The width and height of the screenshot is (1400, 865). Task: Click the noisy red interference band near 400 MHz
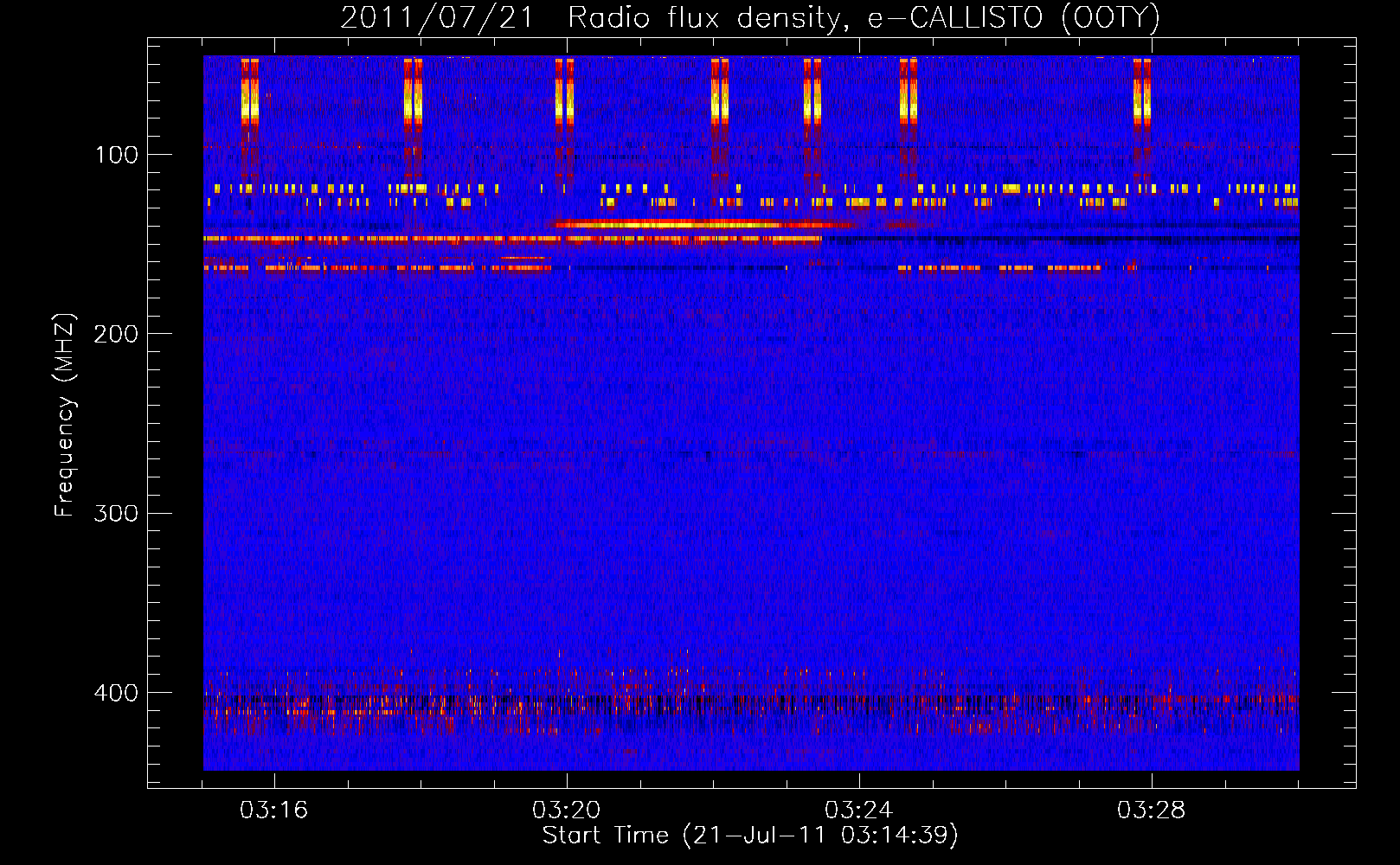tap(751, 701)
